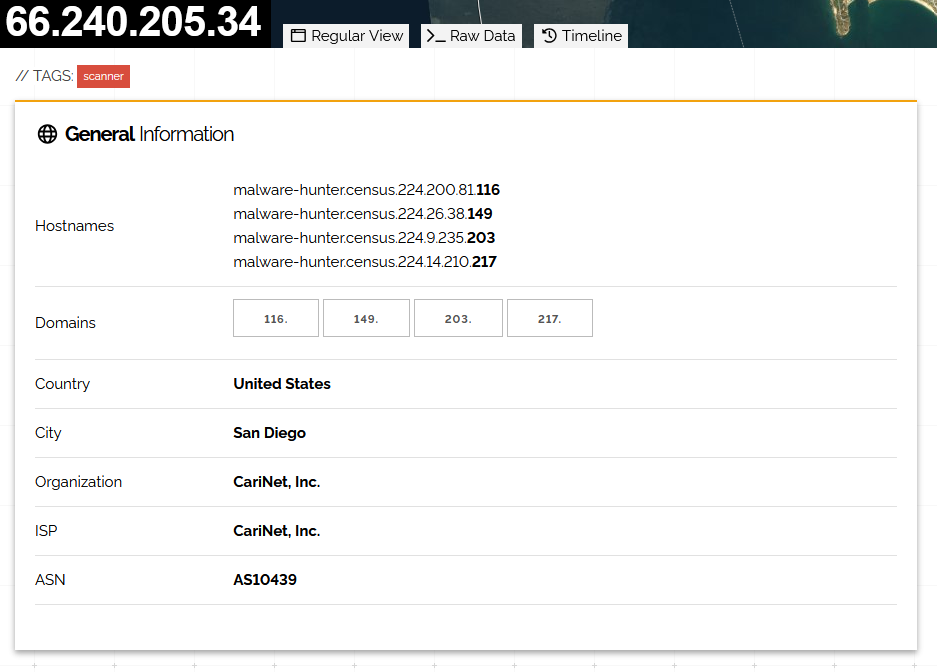
Task: Select hostname ending in 224.14.210.217
Action: click(x=365, y=262)
